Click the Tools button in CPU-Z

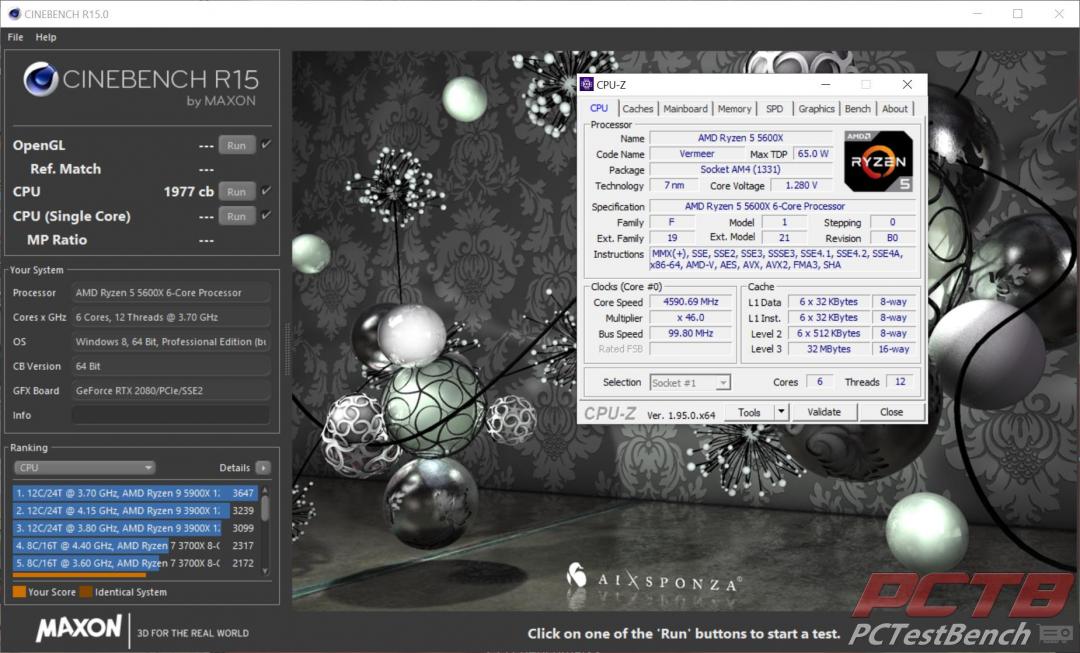coord(749,412)
